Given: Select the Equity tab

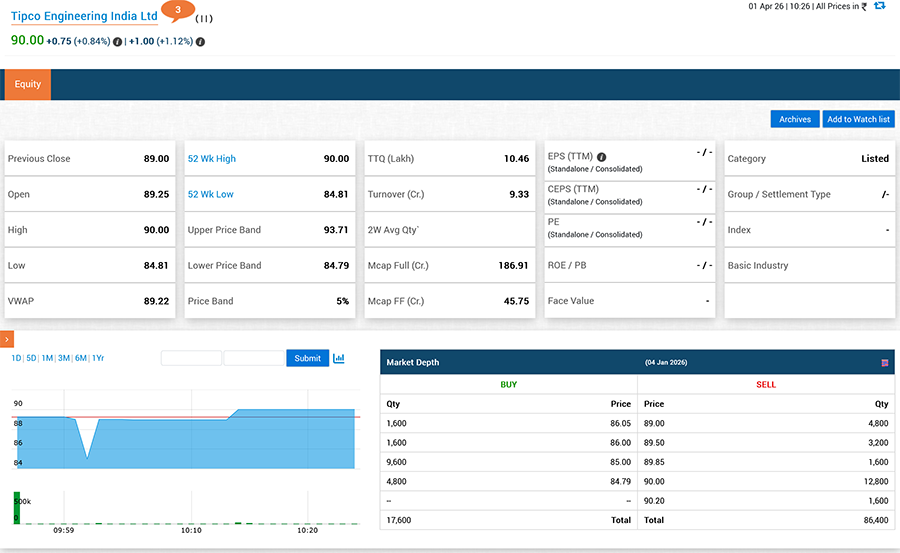Looking at the screenshot, I should point(28,84).
